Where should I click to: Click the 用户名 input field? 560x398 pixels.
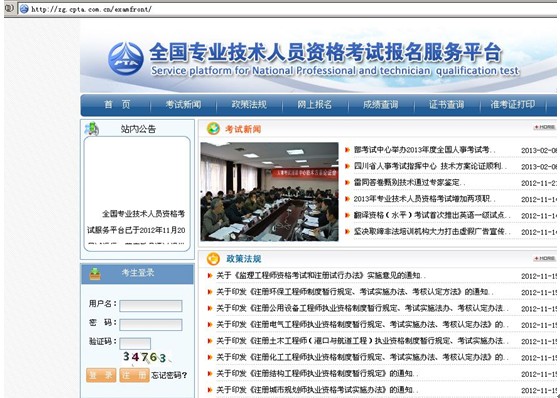[151, 306]
